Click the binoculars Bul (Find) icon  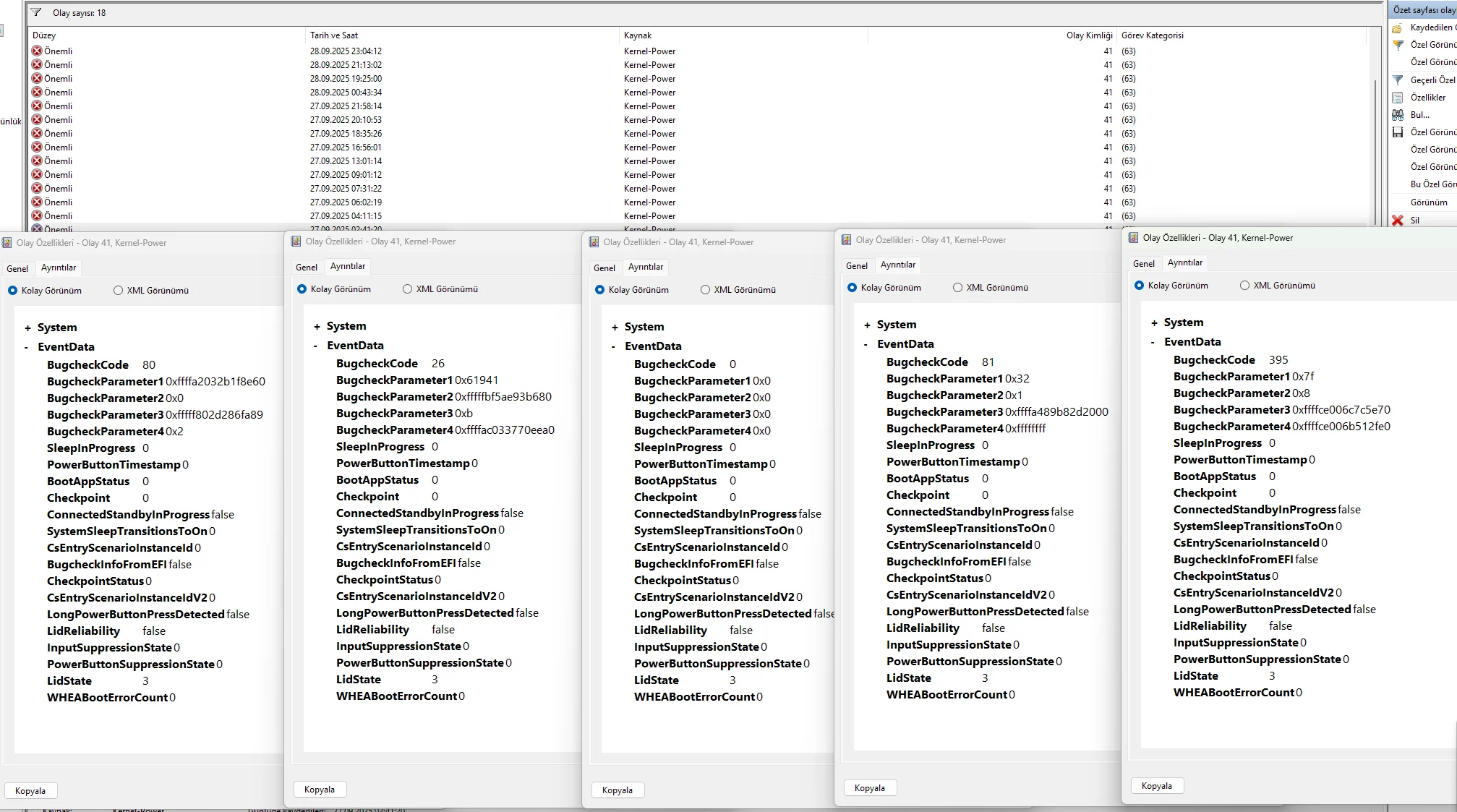click(x=1397, y=114)
